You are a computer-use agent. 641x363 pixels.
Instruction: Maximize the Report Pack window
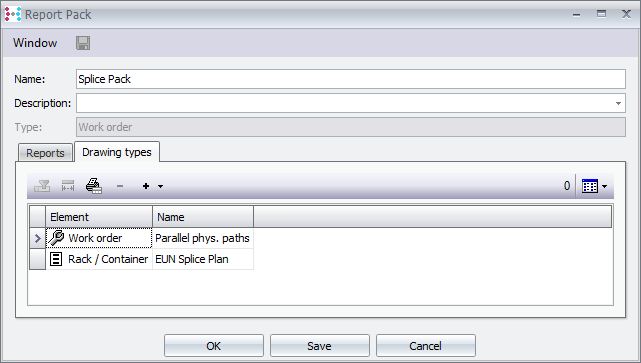coord(601,14)
